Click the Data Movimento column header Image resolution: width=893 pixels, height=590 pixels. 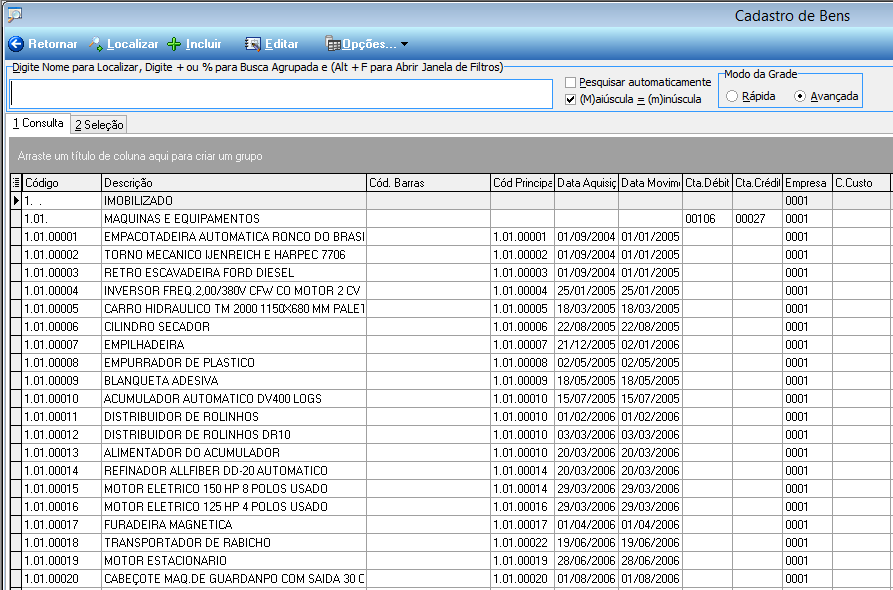pos(650,183)
